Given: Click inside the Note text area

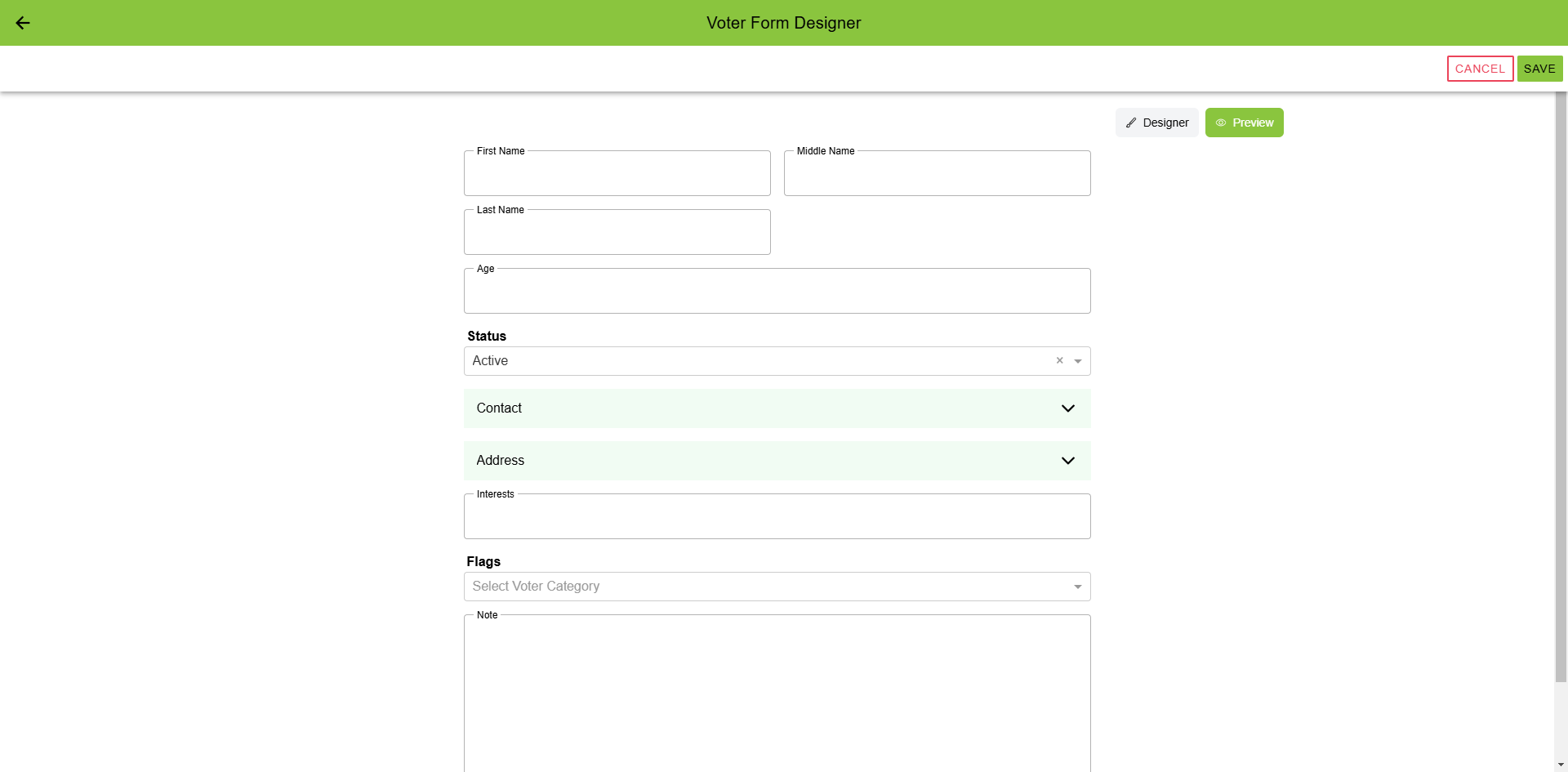Looking at the screenshot, I should coord(777,694).
